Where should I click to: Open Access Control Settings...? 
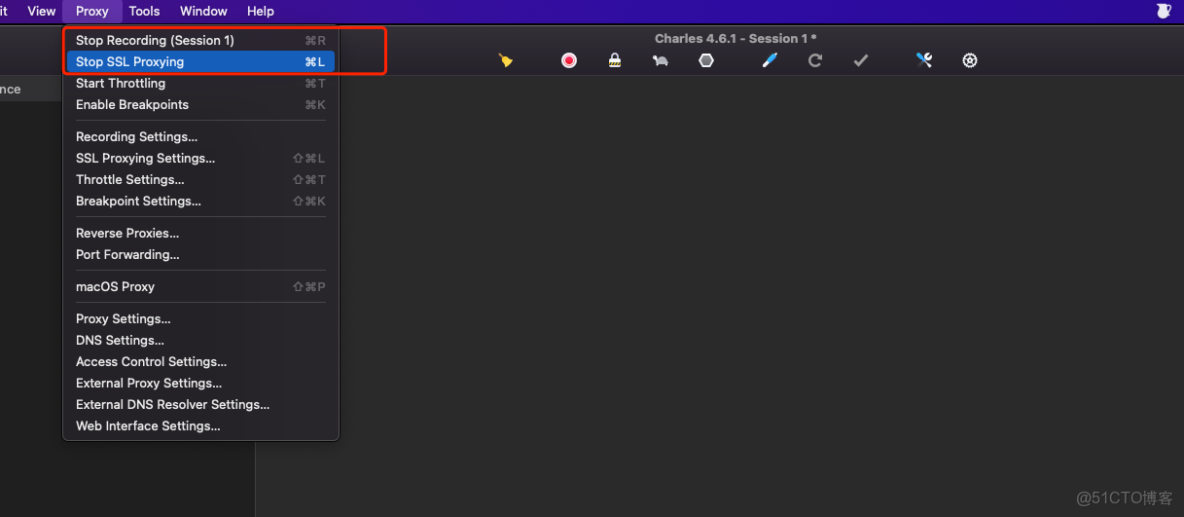pyautogui.click(x=201, y=362)
